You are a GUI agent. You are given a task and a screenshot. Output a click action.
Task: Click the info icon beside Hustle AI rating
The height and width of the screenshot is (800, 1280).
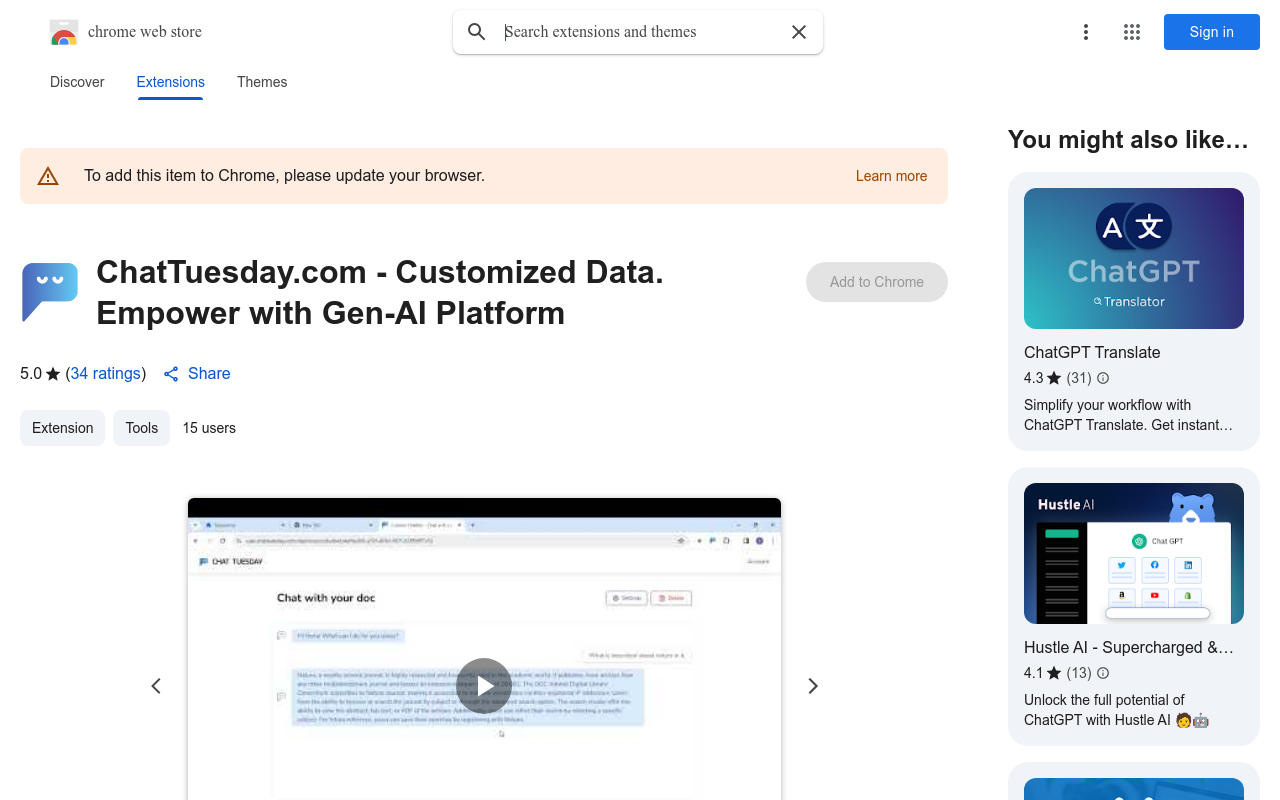pyautogui.click(x=1103, y=673)
